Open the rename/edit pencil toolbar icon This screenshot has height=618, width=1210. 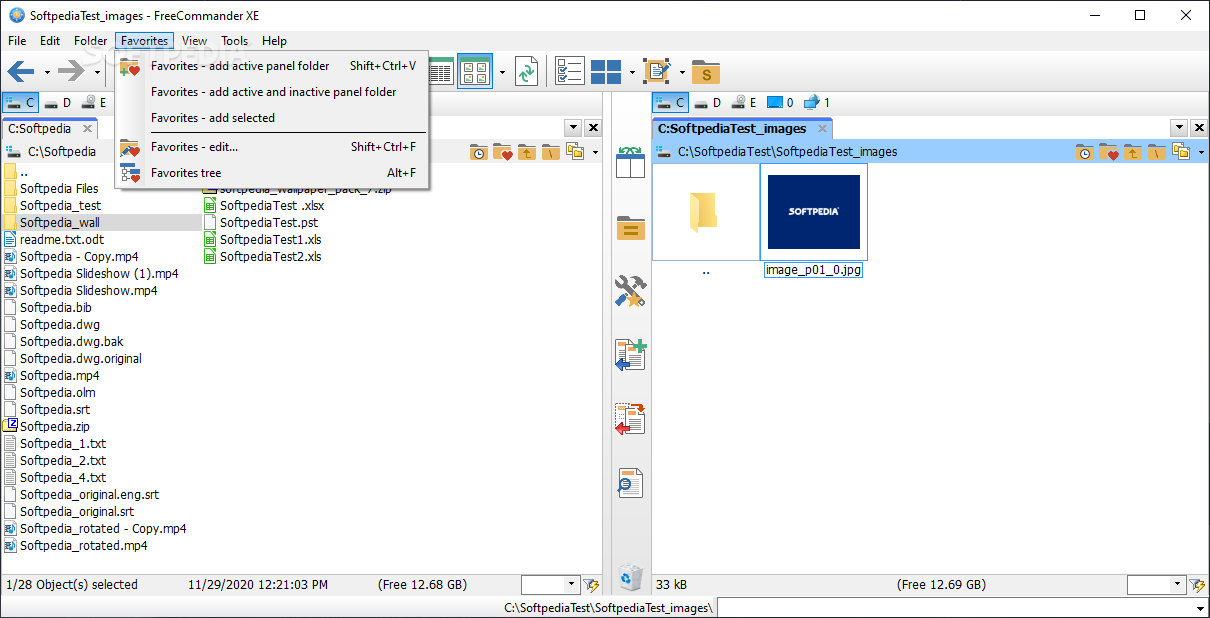[x=657, y=71]
